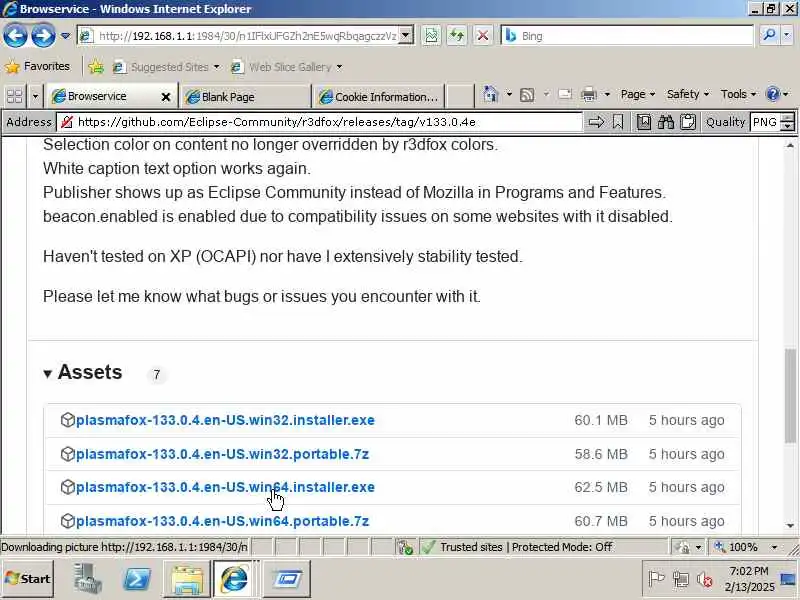Download plasmafox win32 installer.exe
This screenshot has height=600, width=800.
click(x=225, y=420)
